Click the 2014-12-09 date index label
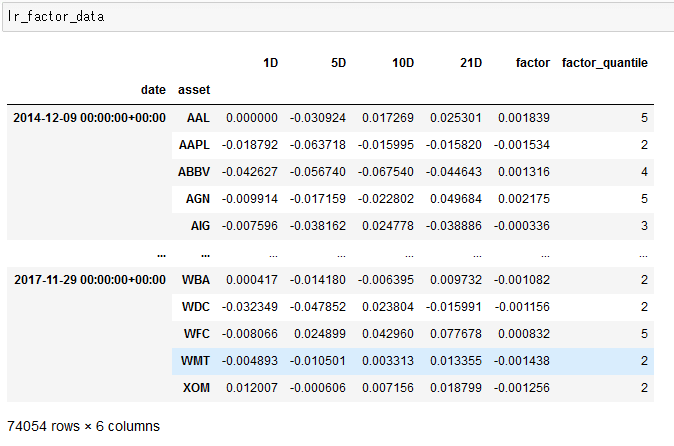Viewport: 674px width, 446px height. [x=89, y=118]
